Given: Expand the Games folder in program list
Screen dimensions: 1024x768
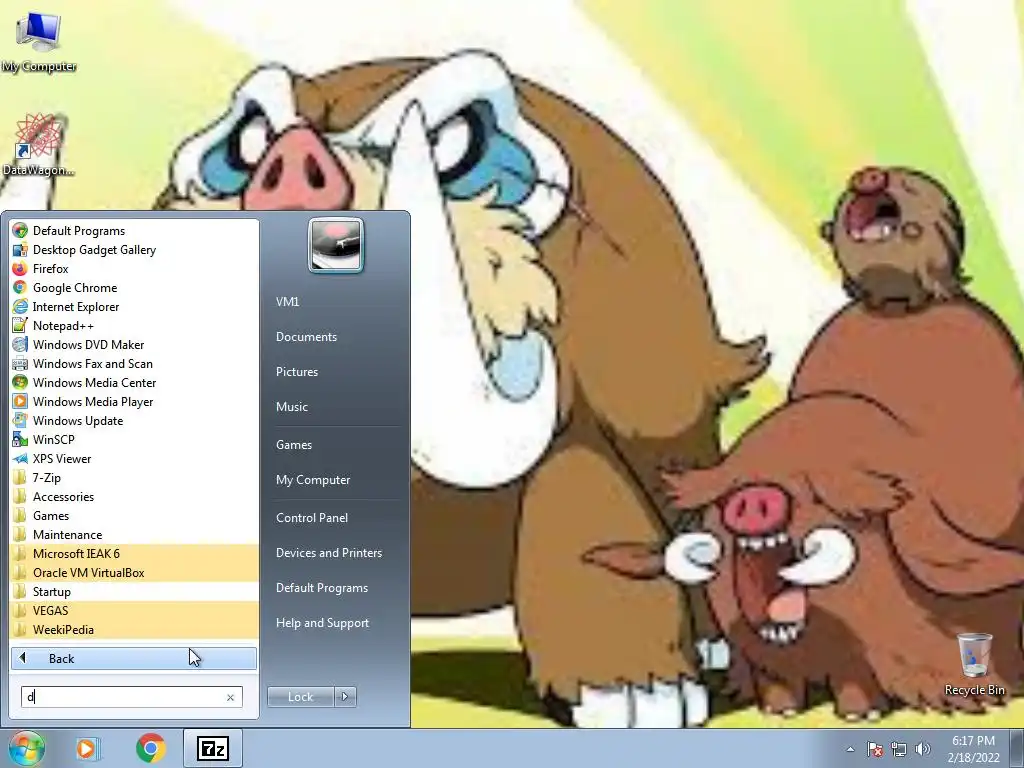Looking at the screenshot, I should pos(134,515).
